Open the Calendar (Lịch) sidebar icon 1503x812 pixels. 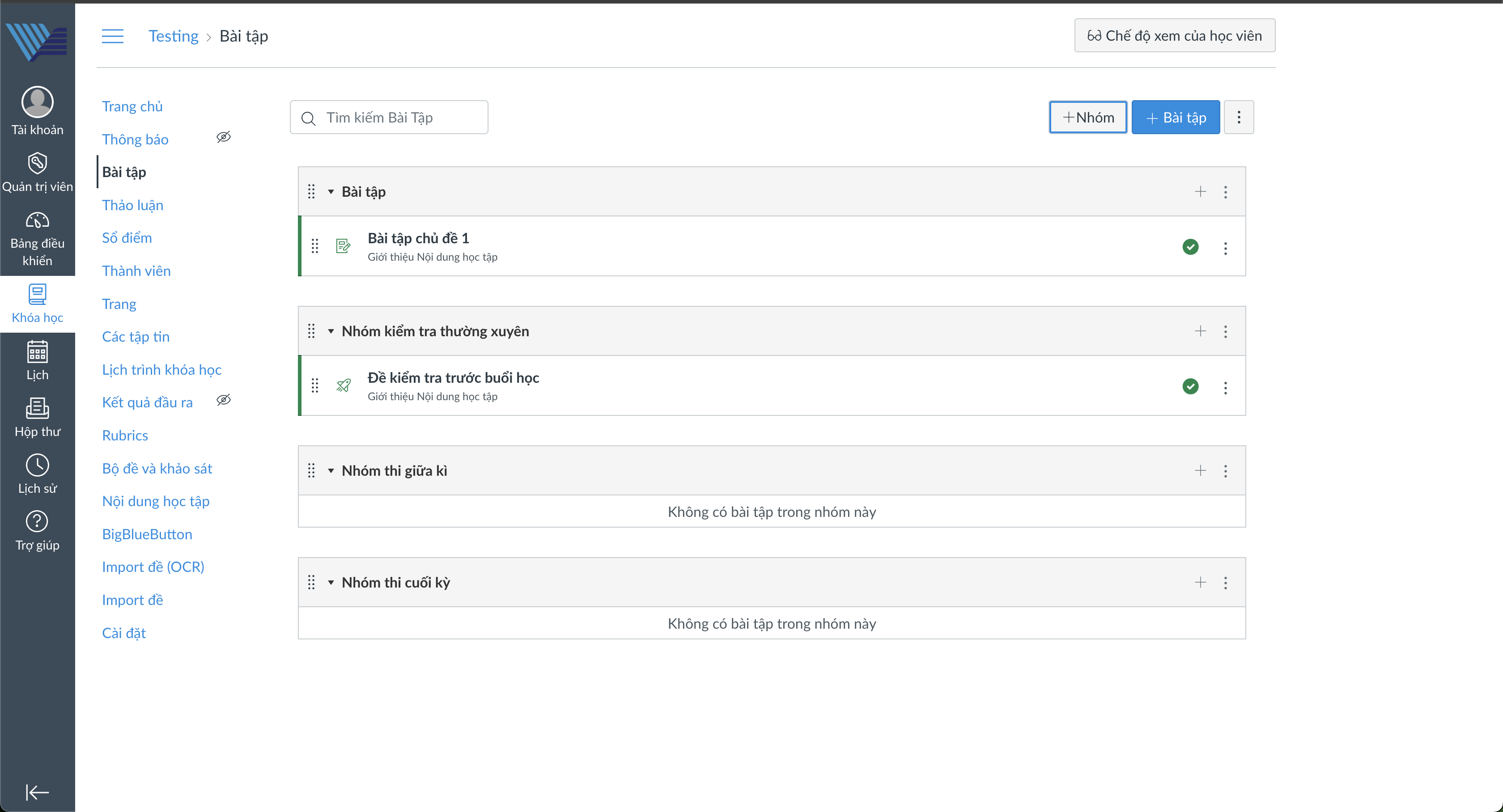(37, 352)
